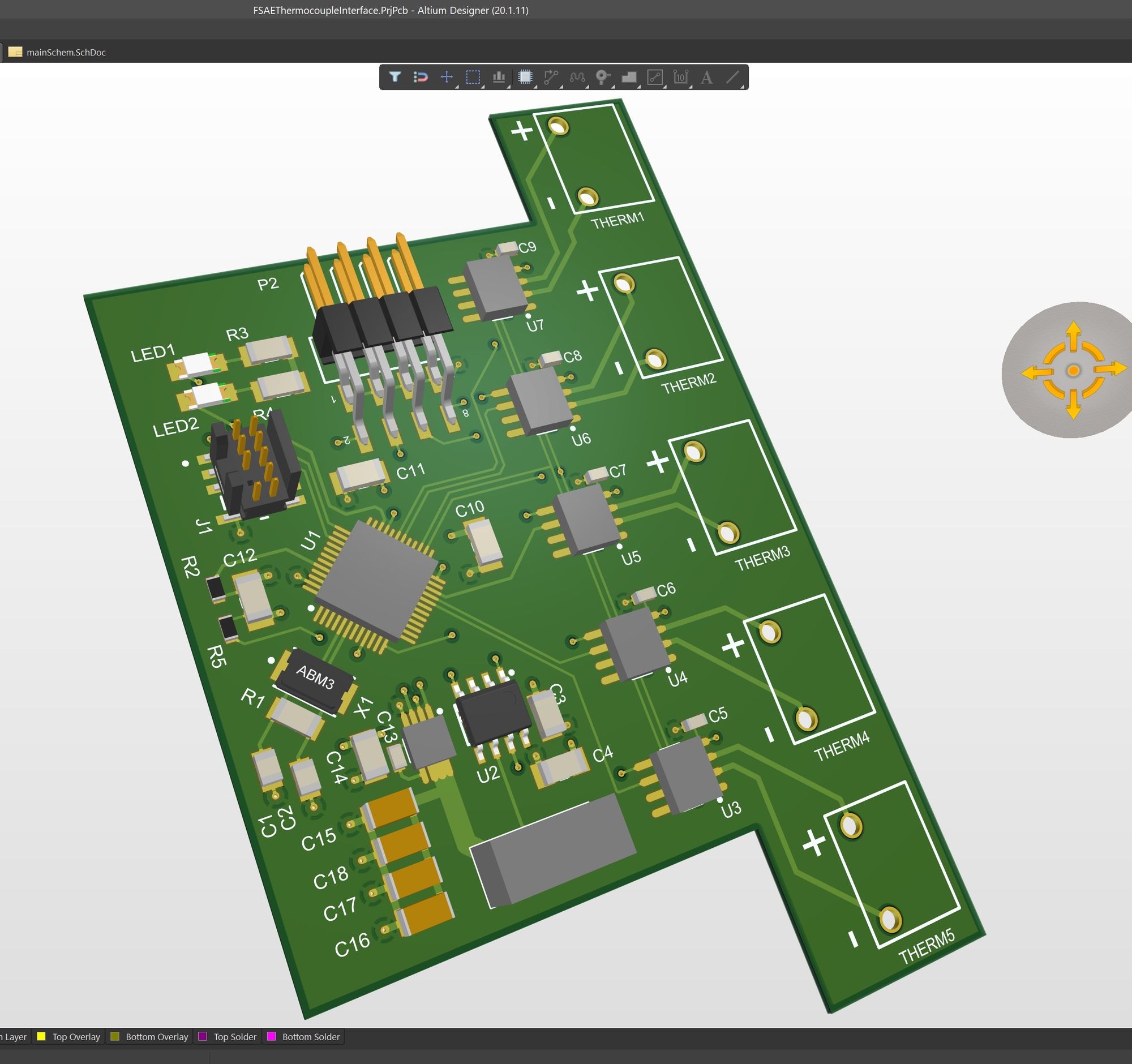Select the Place Component chip icon

pos(525,77)
